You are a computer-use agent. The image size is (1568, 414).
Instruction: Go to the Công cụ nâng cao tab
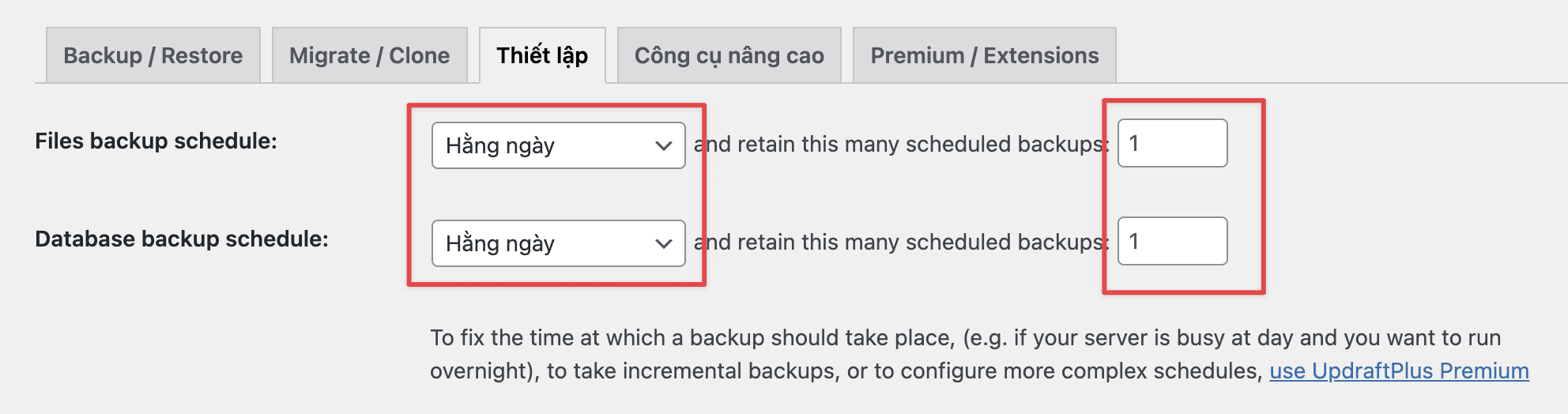(729, 55)
